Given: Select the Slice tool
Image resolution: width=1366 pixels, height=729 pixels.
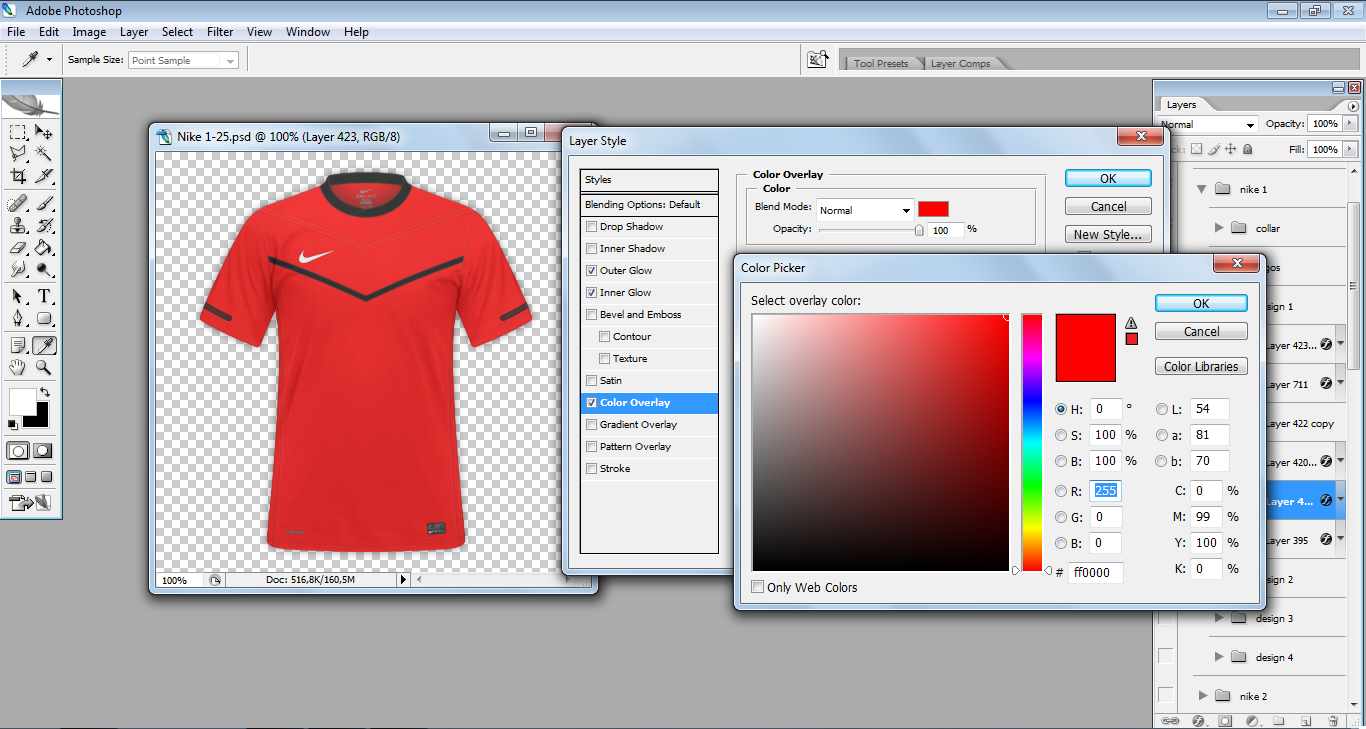Looking at the screenshot, I should (44, 176).
